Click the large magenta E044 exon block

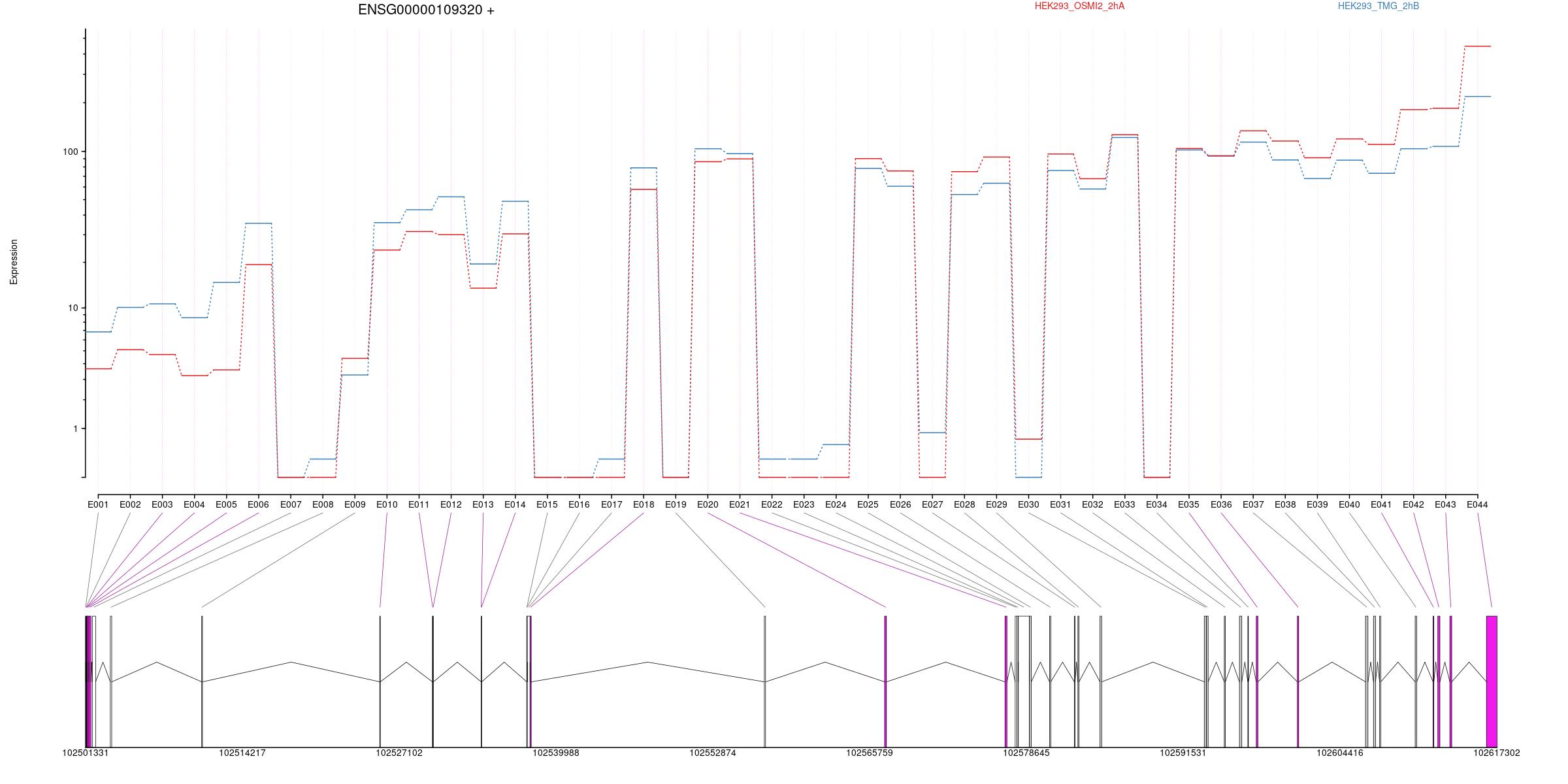(x=1492, y=681)
